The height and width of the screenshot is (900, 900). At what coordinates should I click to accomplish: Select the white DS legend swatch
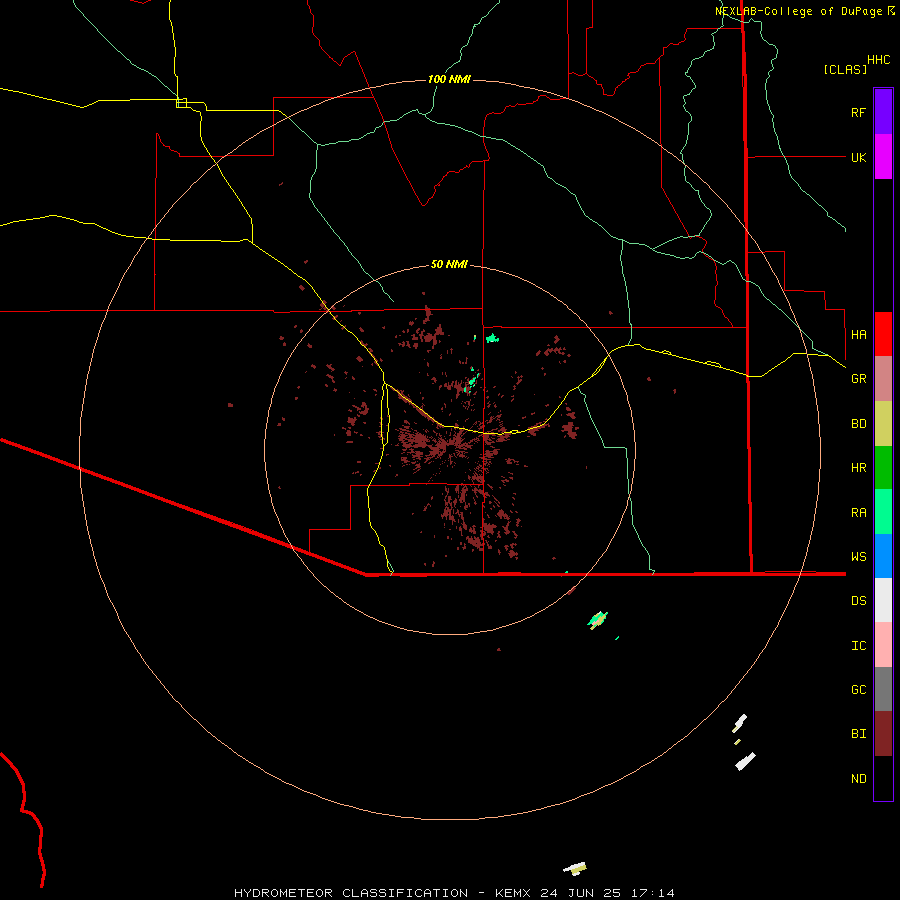(x=883, y=600)
